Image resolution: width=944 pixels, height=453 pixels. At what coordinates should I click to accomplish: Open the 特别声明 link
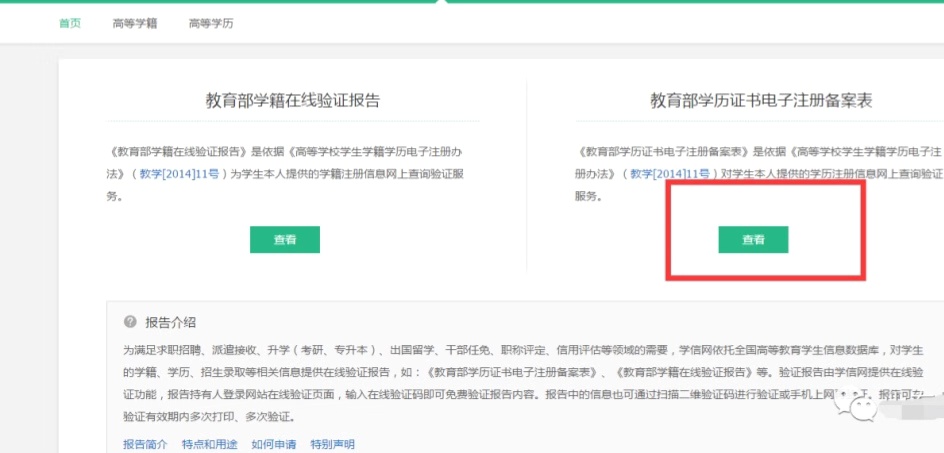(332, 444)
